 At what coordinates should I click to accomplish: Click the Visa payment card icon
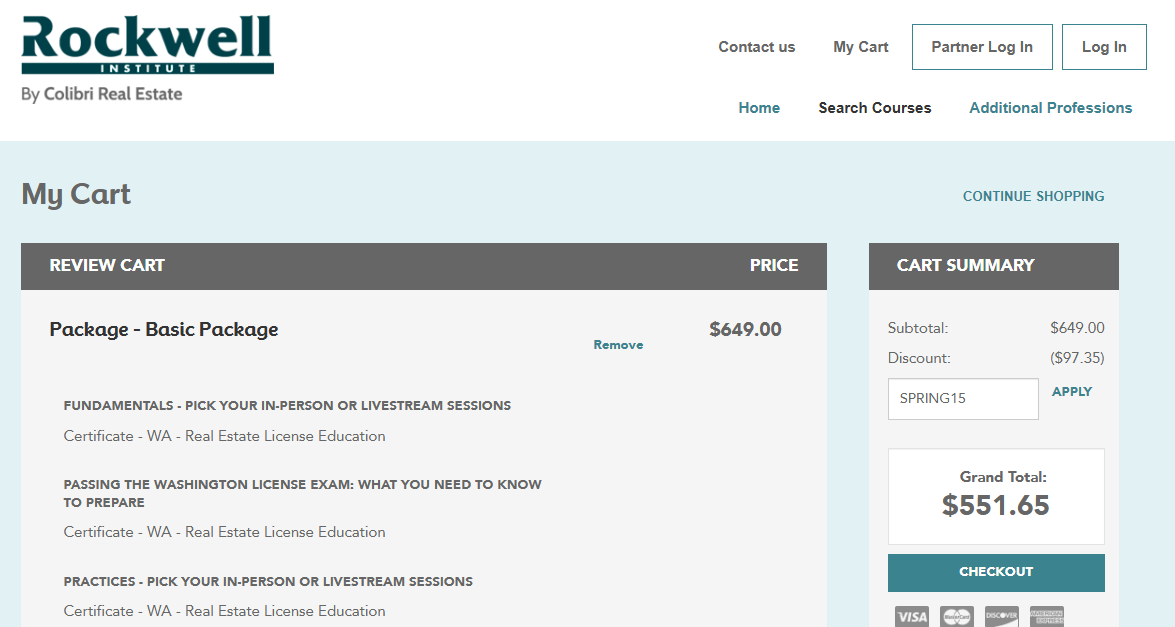tap(911, 616)
